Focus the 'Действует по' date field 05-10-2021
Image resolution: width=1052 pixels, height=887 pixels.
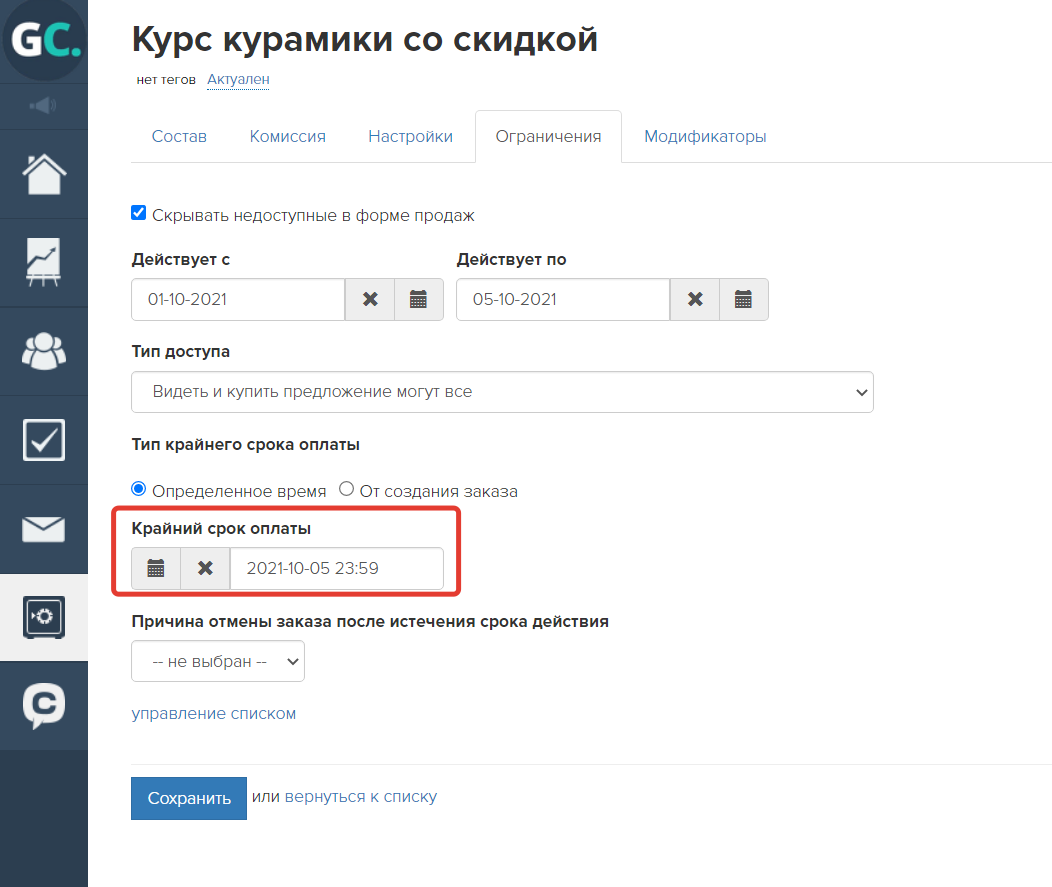click(563, 299)
